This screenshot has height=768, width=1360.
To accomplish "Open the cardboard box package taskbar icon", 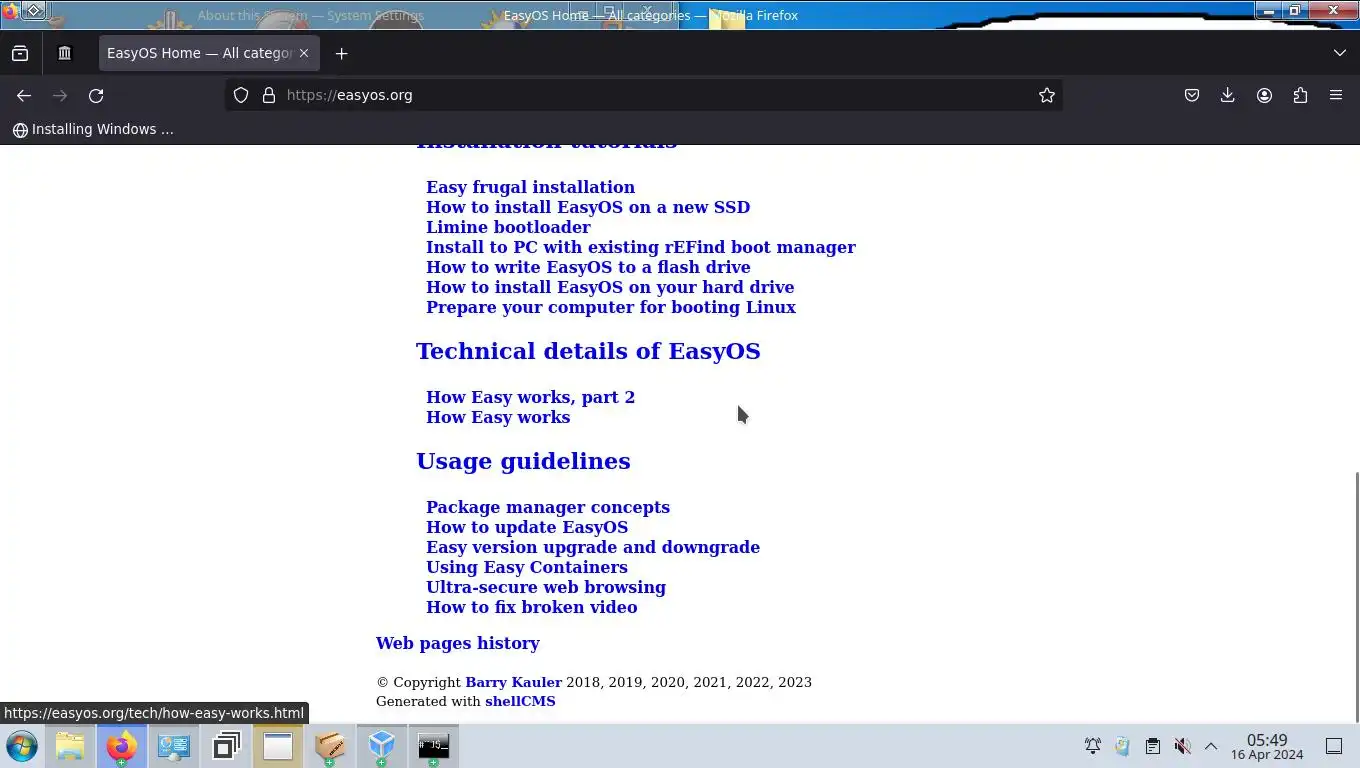I will 330,746.
